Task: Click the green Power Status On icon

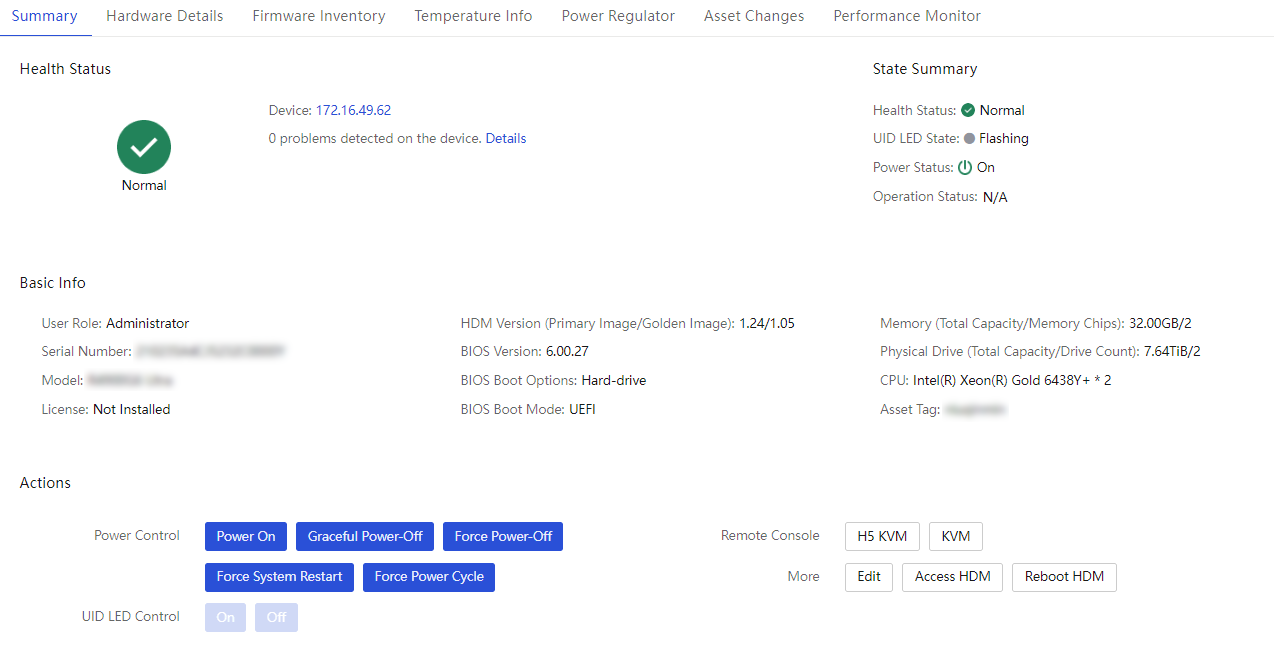Action: (x=965, y=167)
